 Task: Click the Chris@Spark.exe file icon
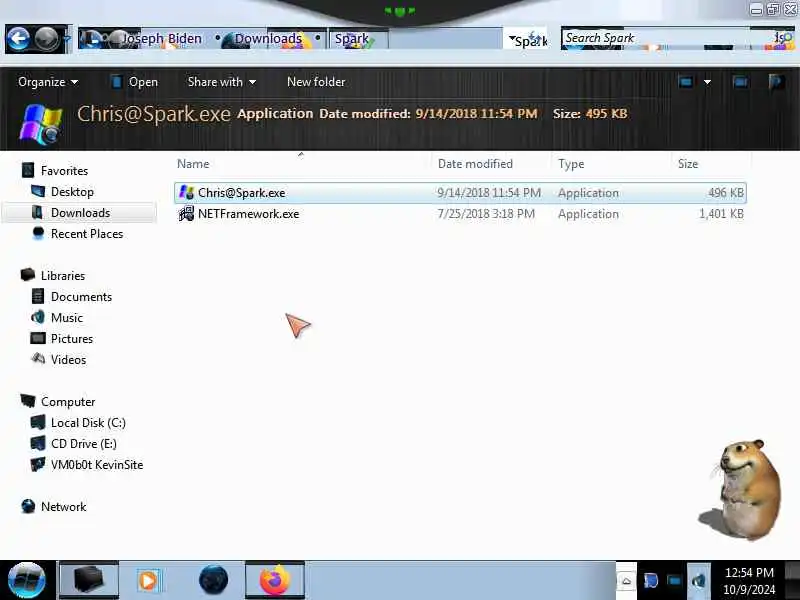click(x=186, y=192)
